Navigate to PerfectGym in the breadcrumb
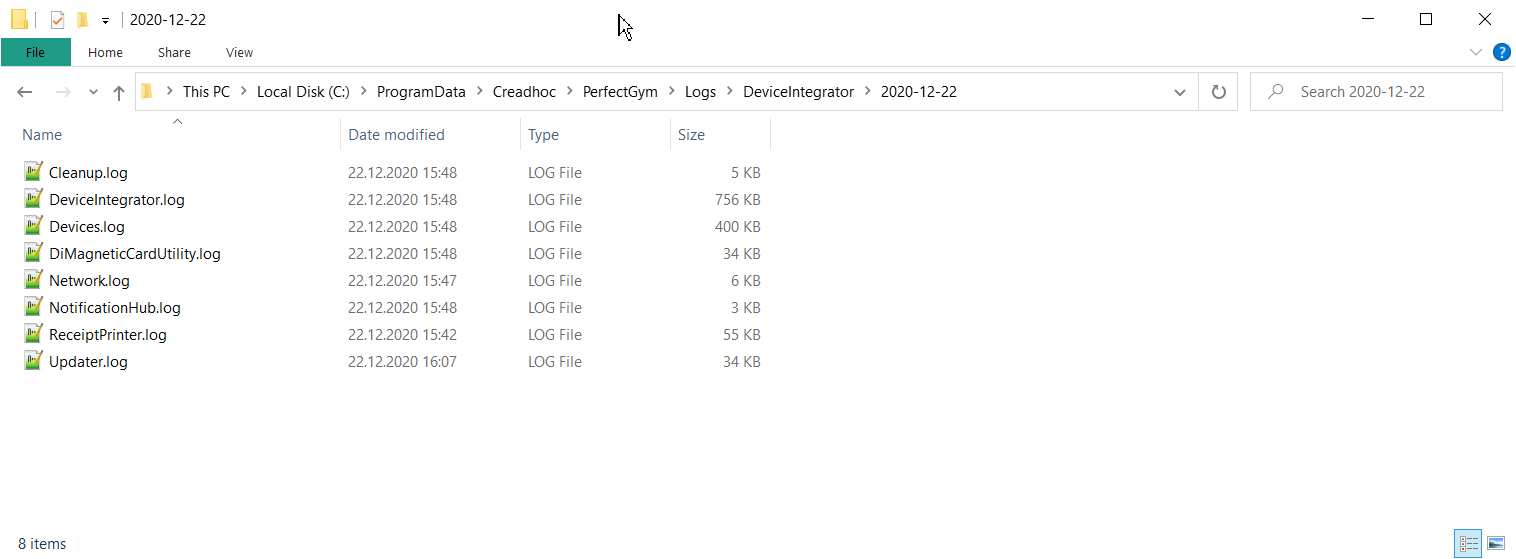Image resolution: width=1516 pixels, height=559 pixels. coord(620,92)
